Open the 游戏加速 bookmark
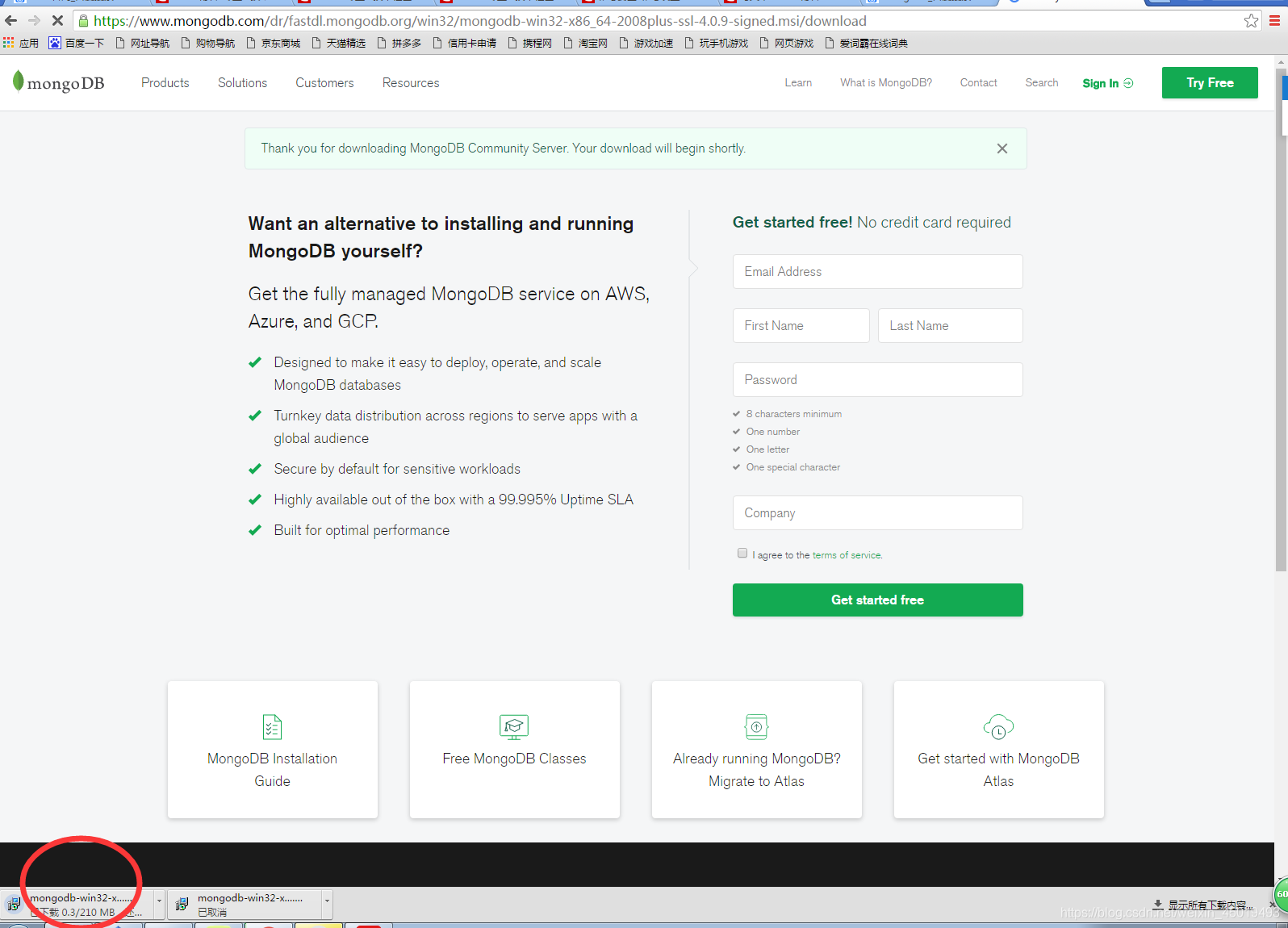 646,43
